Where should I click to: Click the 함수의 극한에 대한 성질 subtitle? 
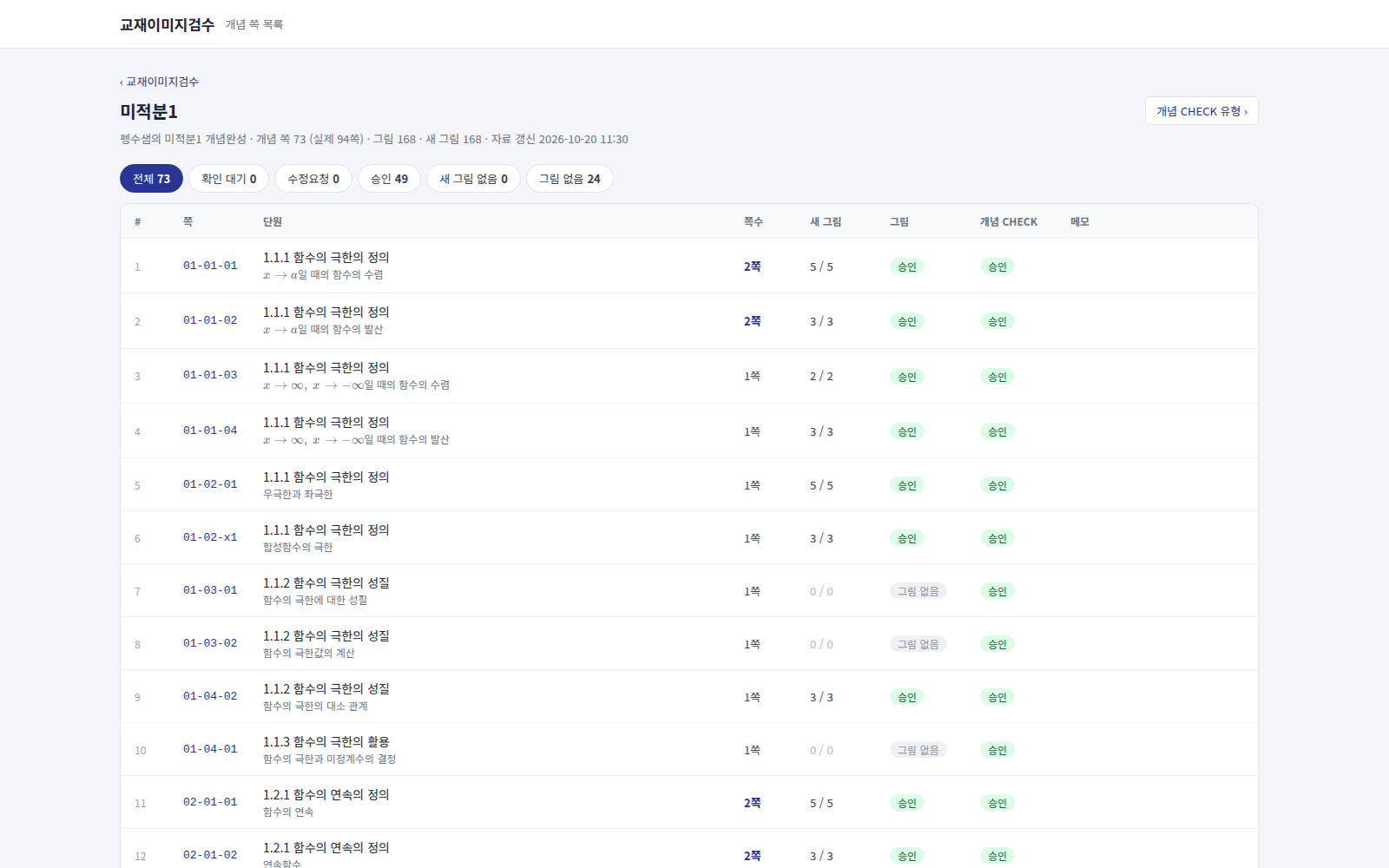[315, 601]
